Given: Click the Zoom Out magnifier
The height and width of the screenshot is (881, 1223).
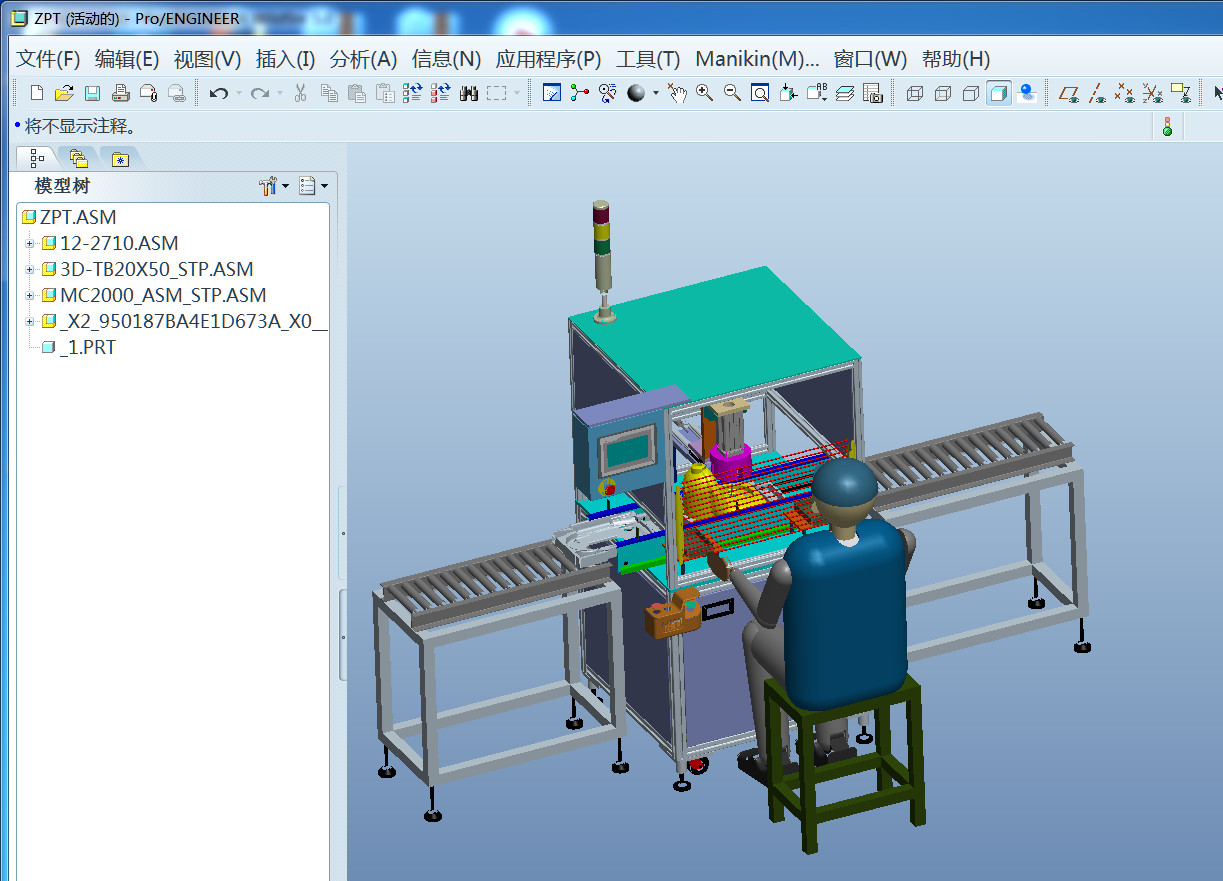Looking at the screenshot, I should tap(732, 93).
